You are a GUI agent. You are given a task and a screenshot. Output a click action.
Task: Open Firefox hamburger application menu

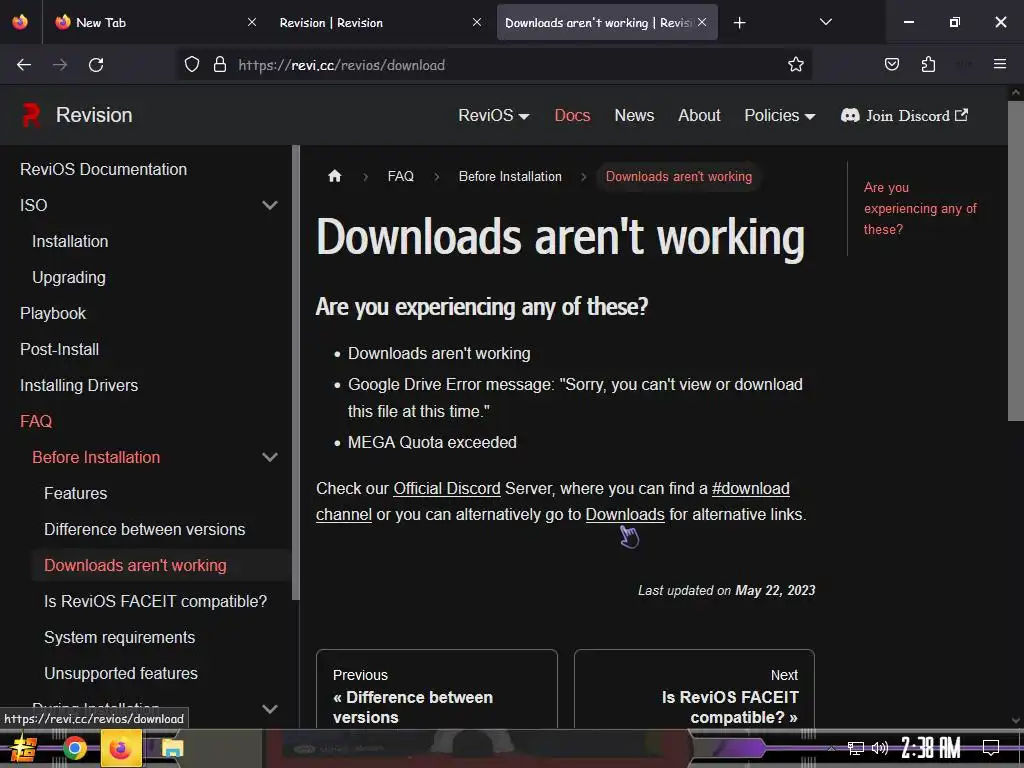coord(999,64)
